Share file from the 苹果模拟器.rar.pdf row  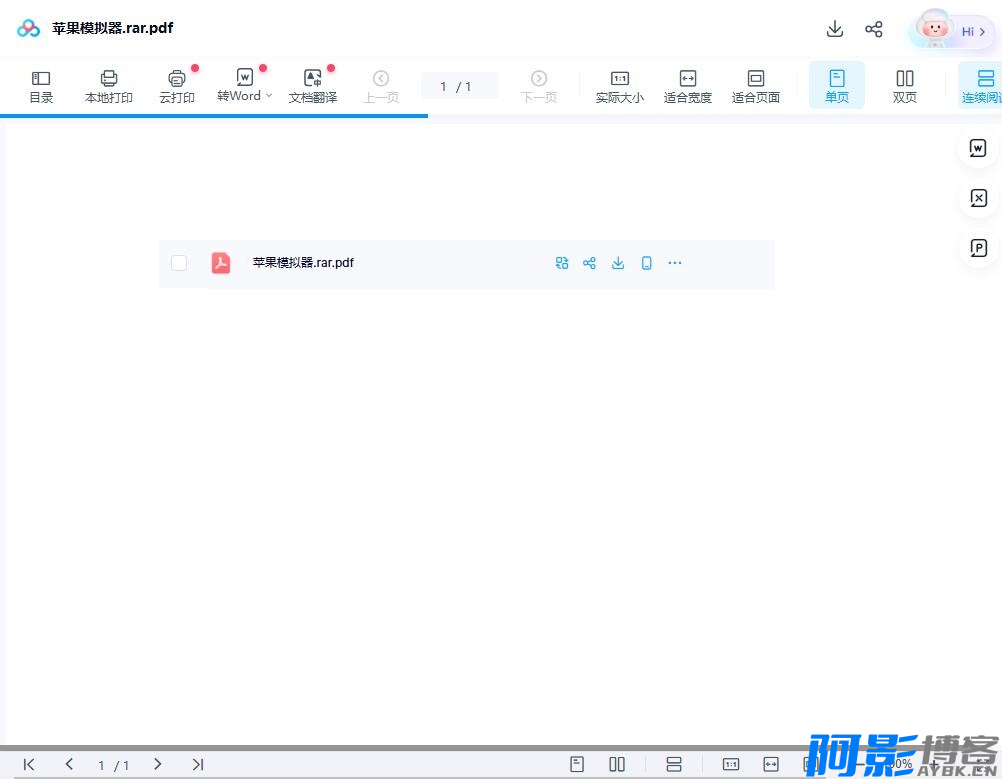[590, 263]
